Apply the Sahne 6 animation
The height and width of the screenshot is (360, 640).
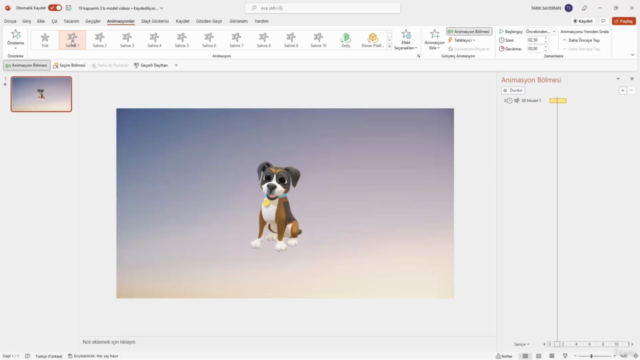coord(209,40)
